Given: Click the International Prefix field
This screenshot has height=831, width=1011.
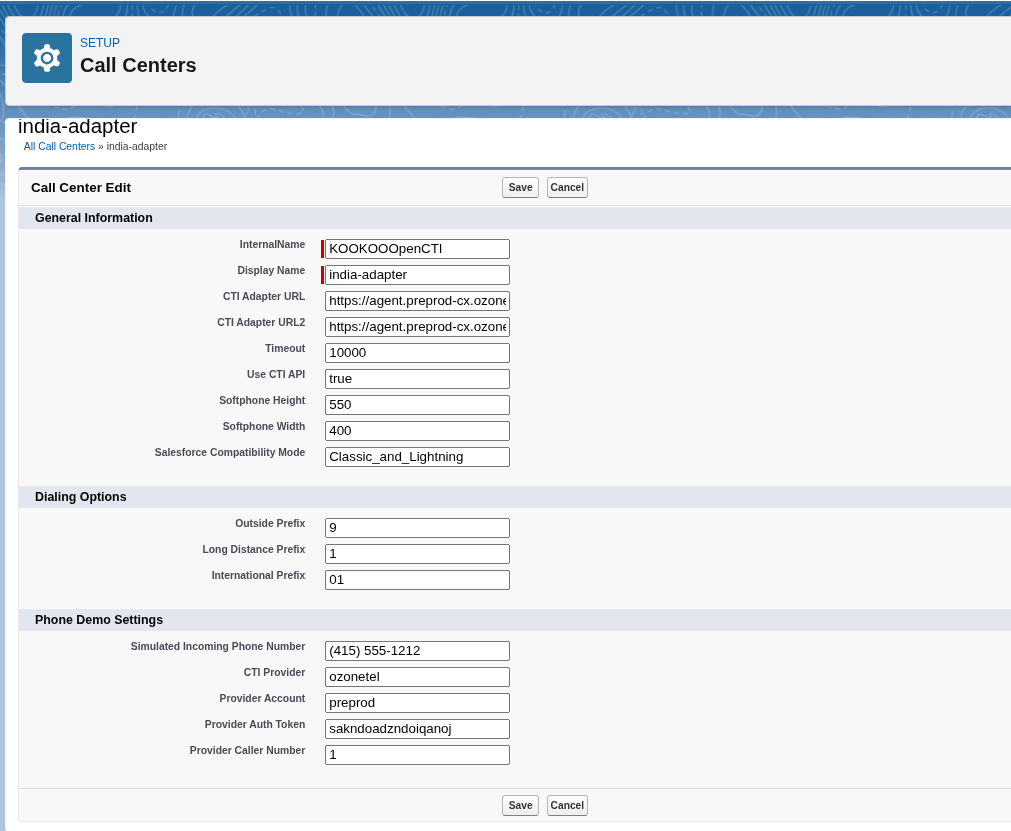Looking at the screenshot, I should [x=417, y=580].
